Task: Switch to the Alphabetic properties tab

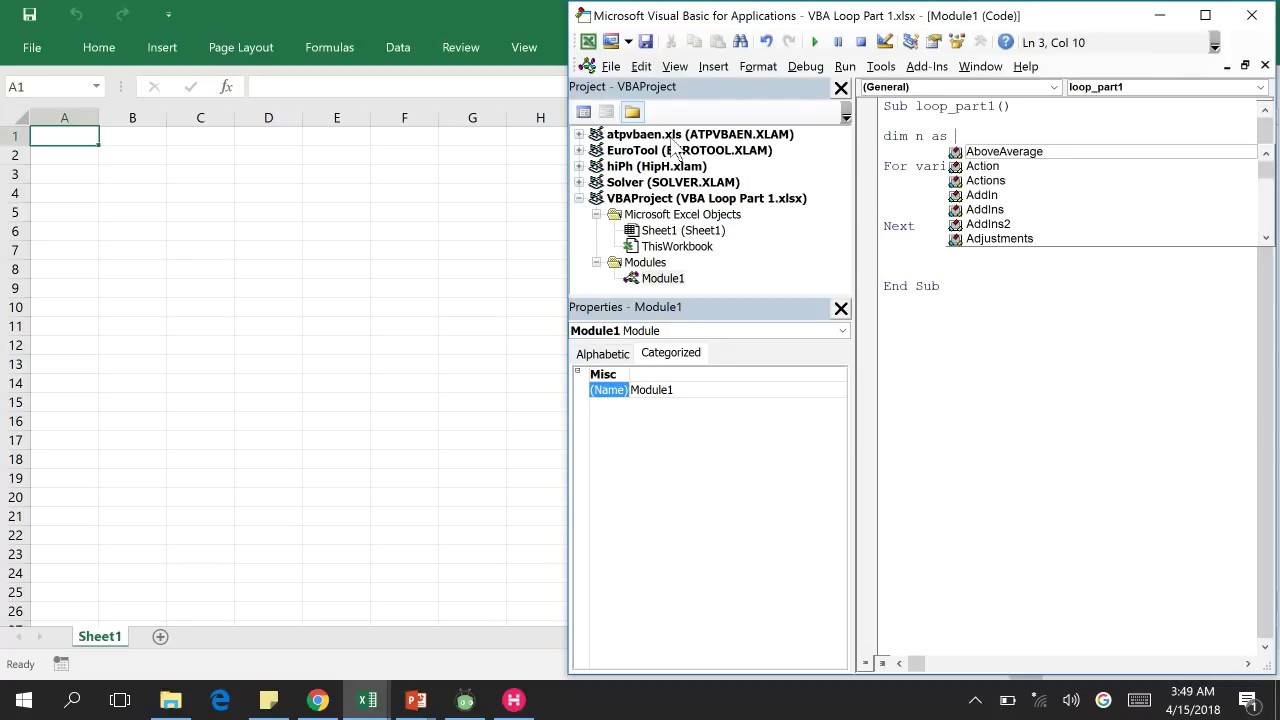Action: pyautogui.click(x=602, y=354)
